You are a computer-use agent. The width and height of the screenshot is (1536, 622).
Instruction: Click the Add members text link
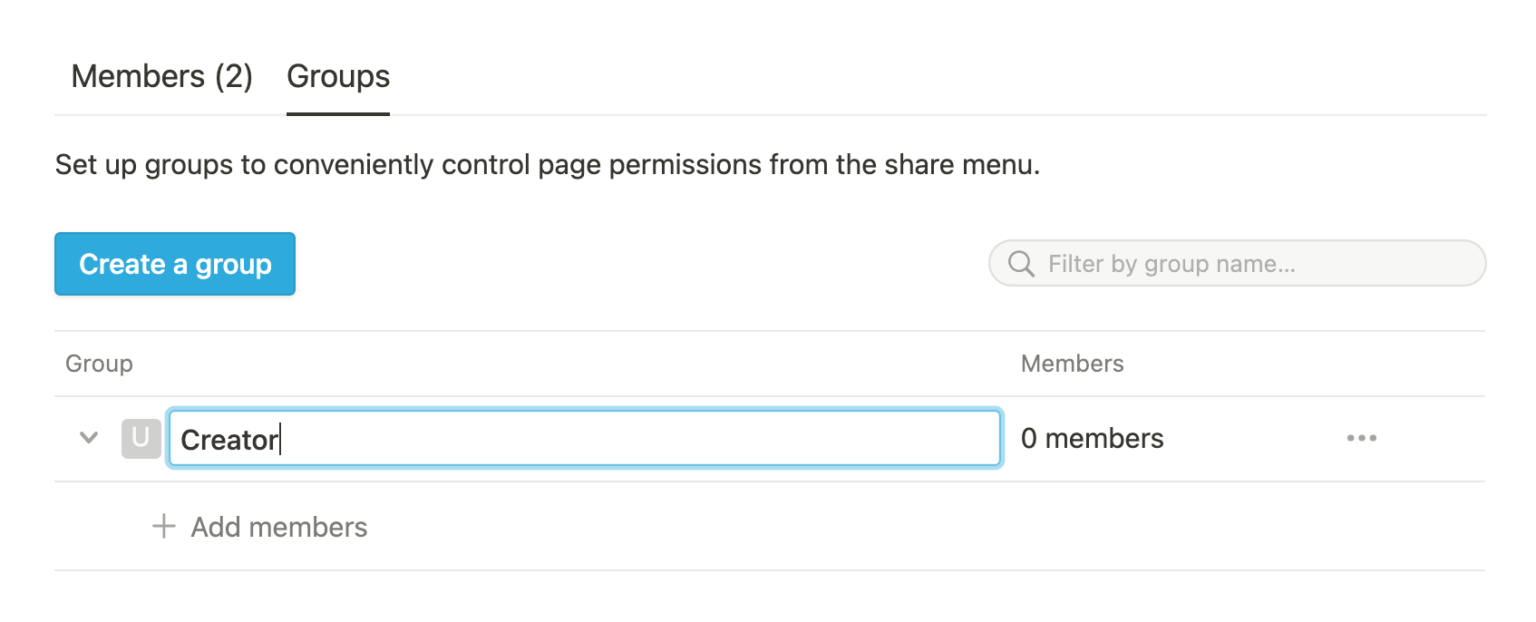pos(279,527)
